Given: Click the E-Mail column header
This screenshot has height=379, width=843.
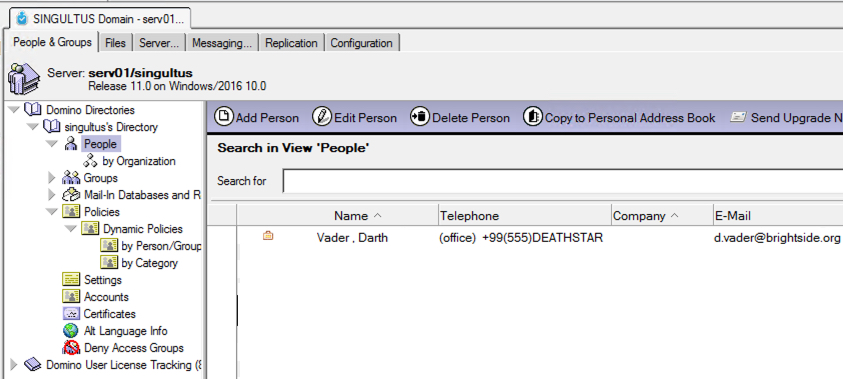Looking at the screenshot, I should click(x=778, y=216).
